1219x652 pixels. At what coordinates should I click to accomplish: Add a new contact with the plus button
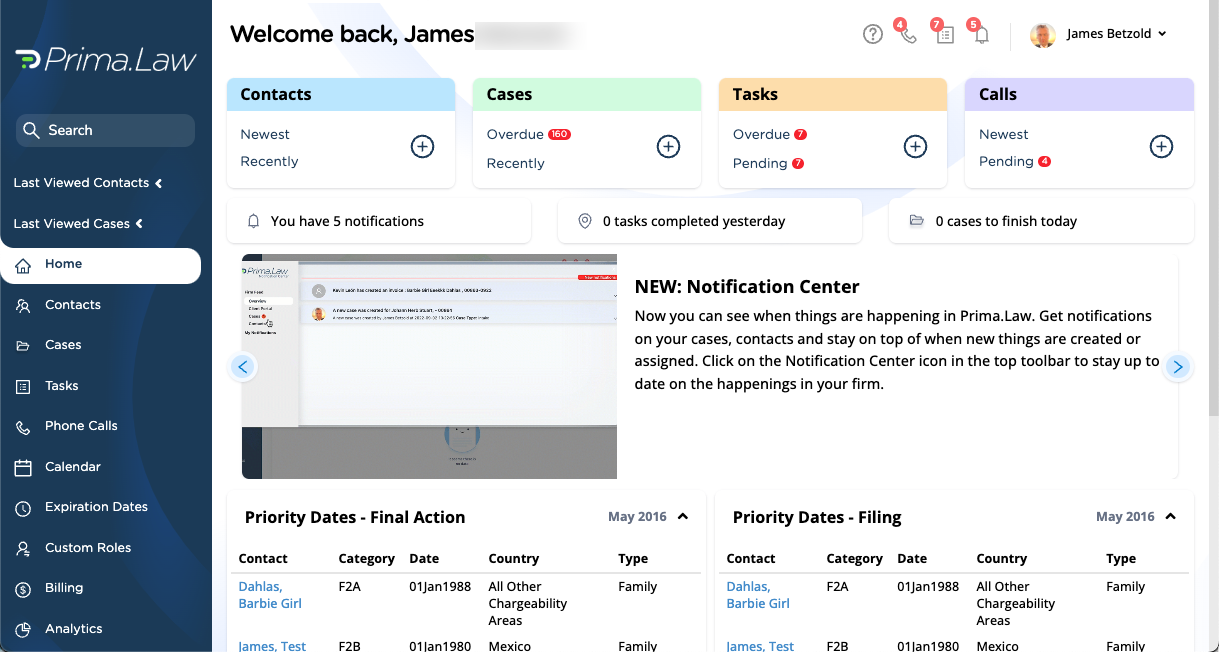[422, 146]
